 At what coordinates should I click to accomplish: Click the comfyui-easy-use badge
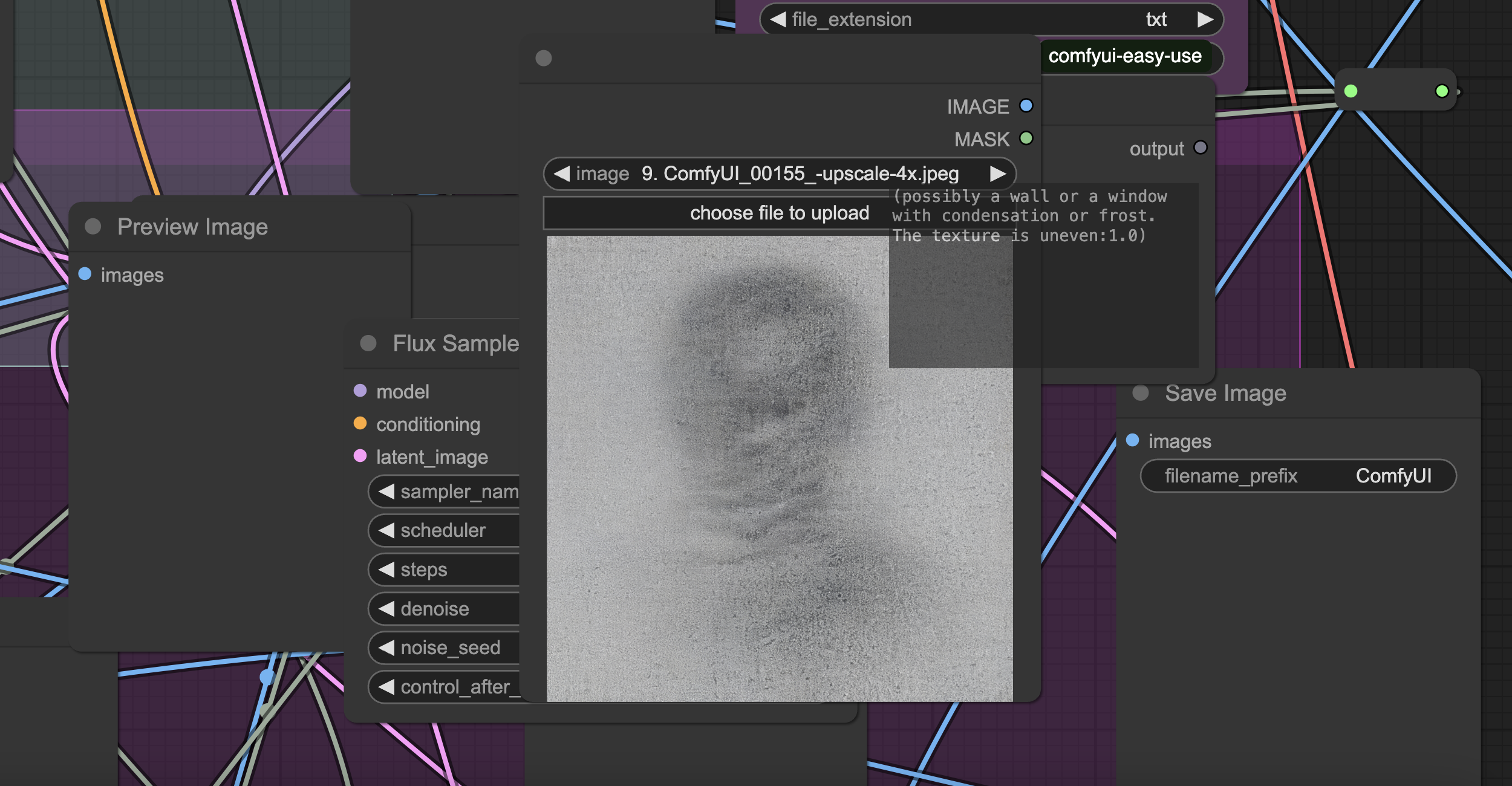pos(1125,56)
